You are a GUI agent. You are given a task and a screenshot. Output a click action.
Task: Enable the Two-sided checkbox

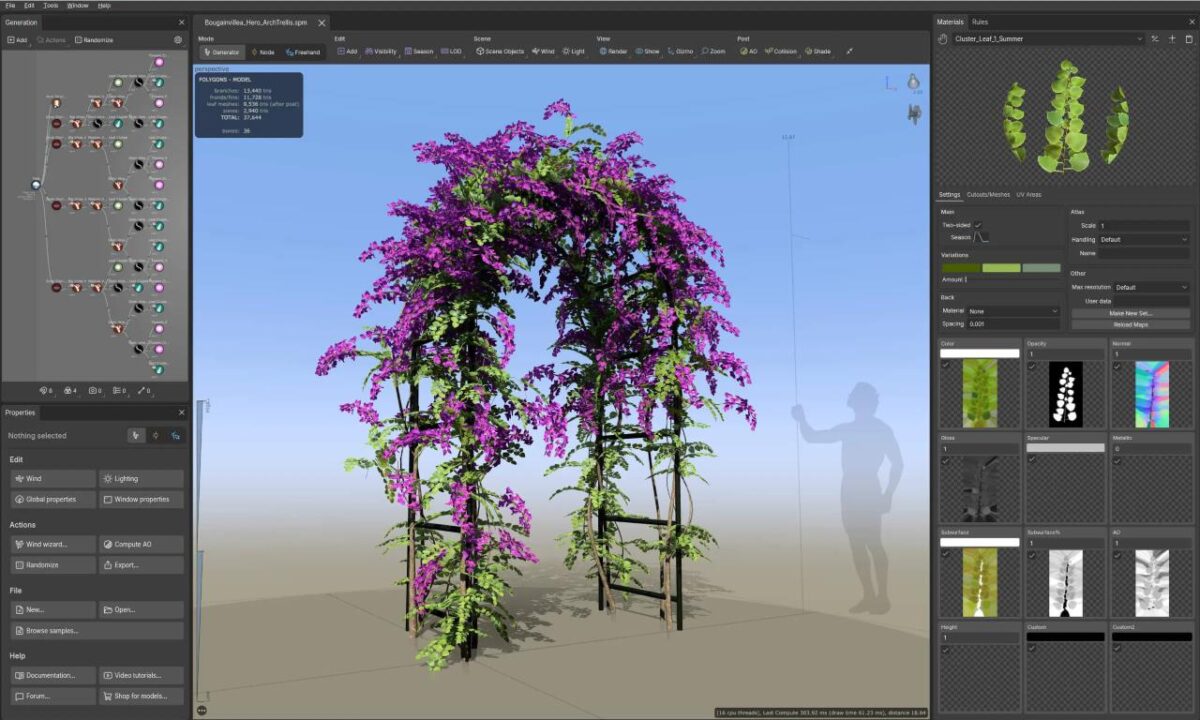point(978,225)
